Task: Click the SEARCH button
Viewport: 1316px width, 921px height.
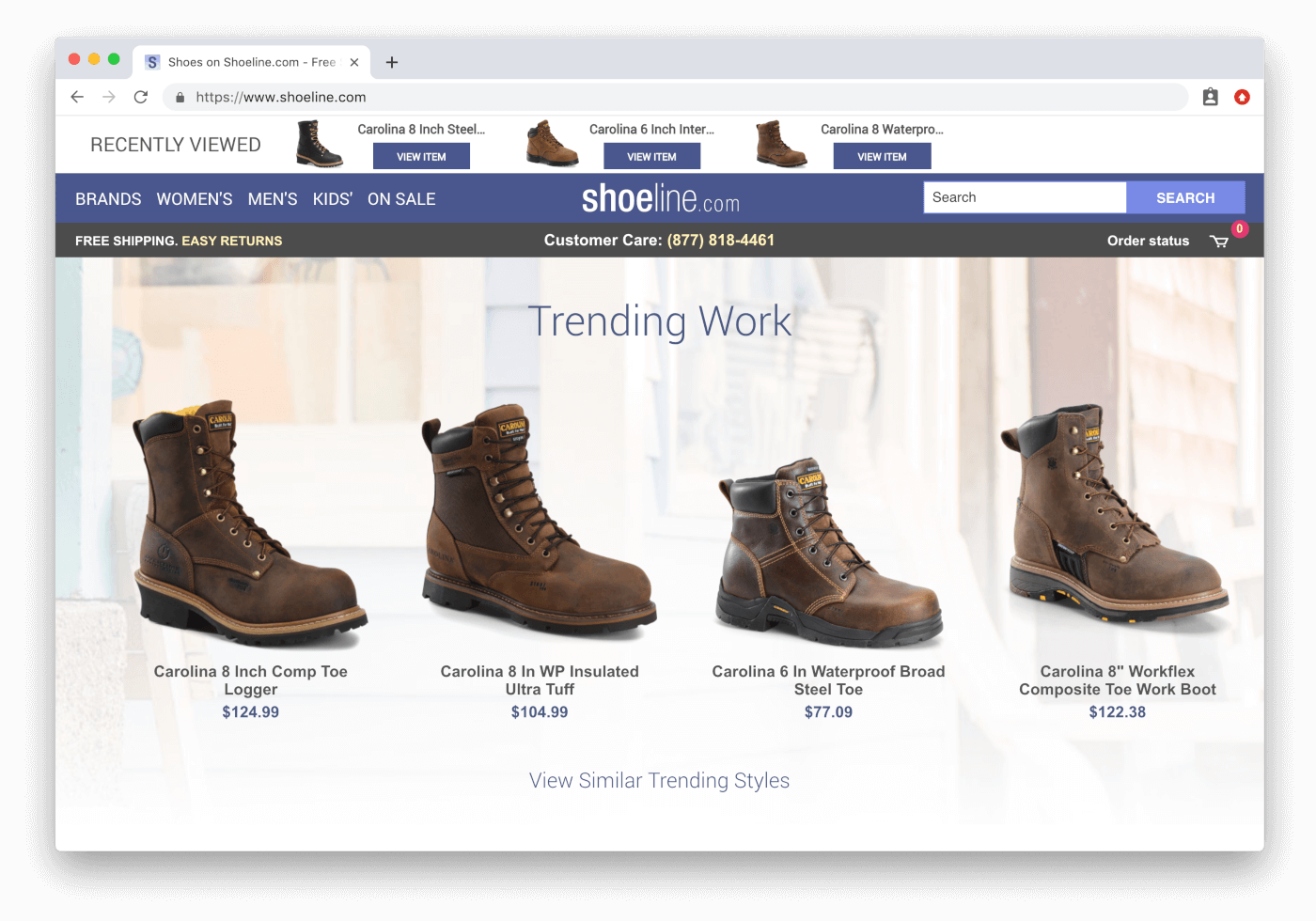Action: (1185, 197)
